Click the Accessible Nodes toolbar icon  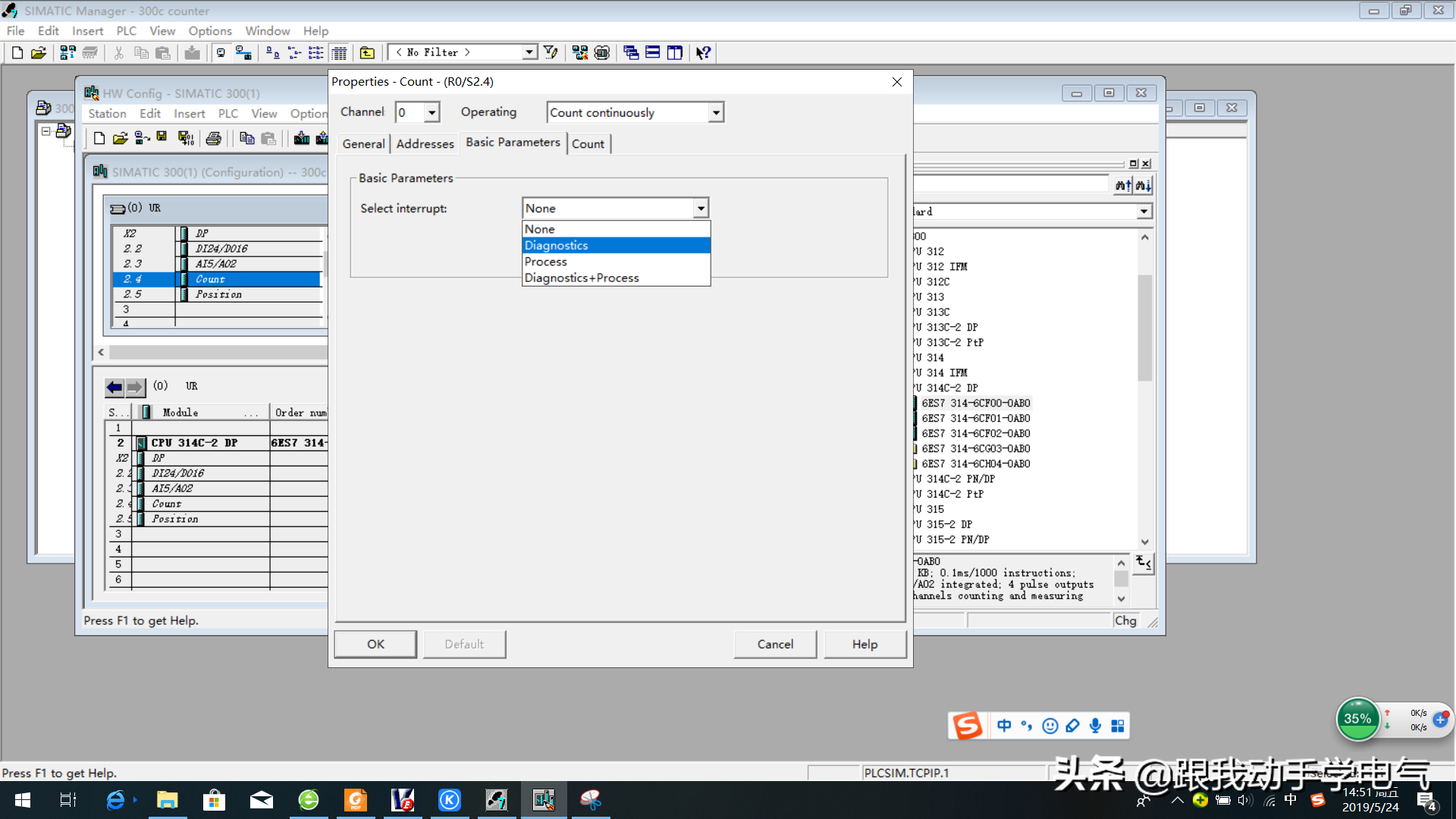coord(67,52)
